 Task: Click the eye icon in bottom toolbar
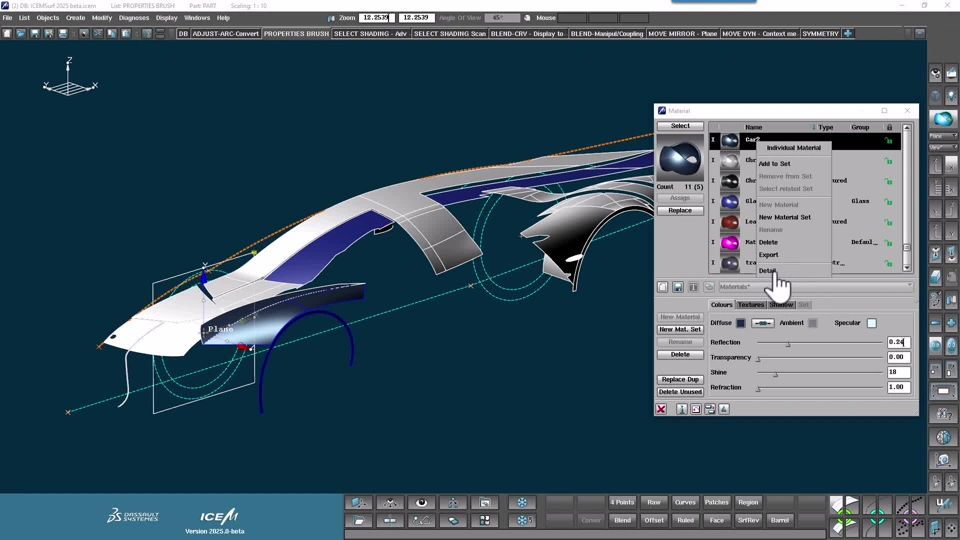(x=421, y=503)
